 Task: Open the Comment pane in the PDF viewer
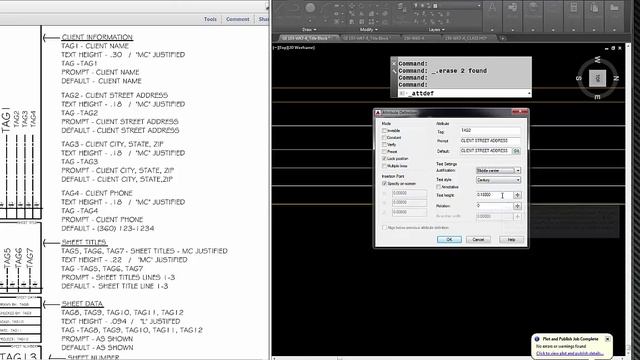(238, 19)
